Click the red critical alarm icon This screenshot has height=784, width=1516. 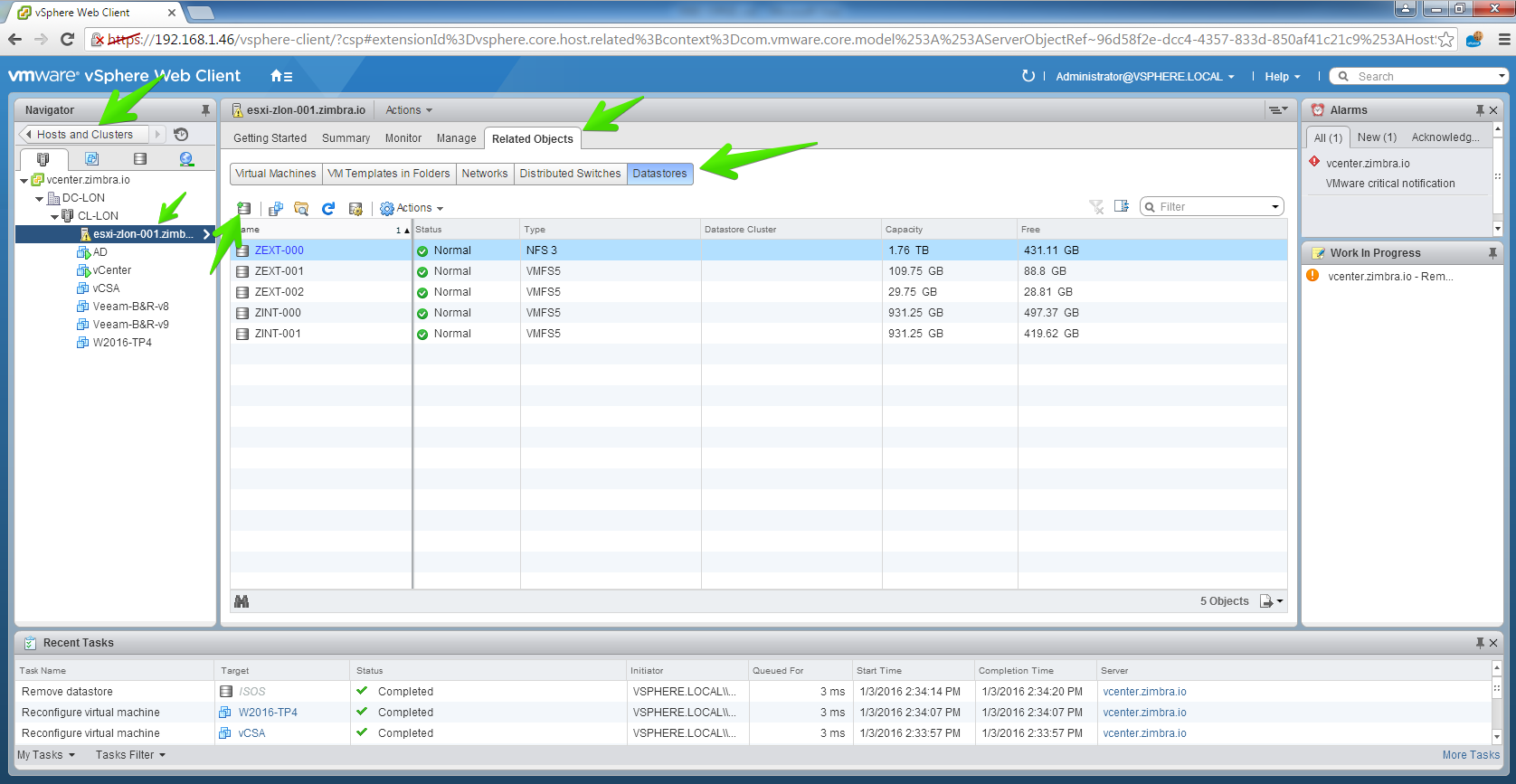1314,162
